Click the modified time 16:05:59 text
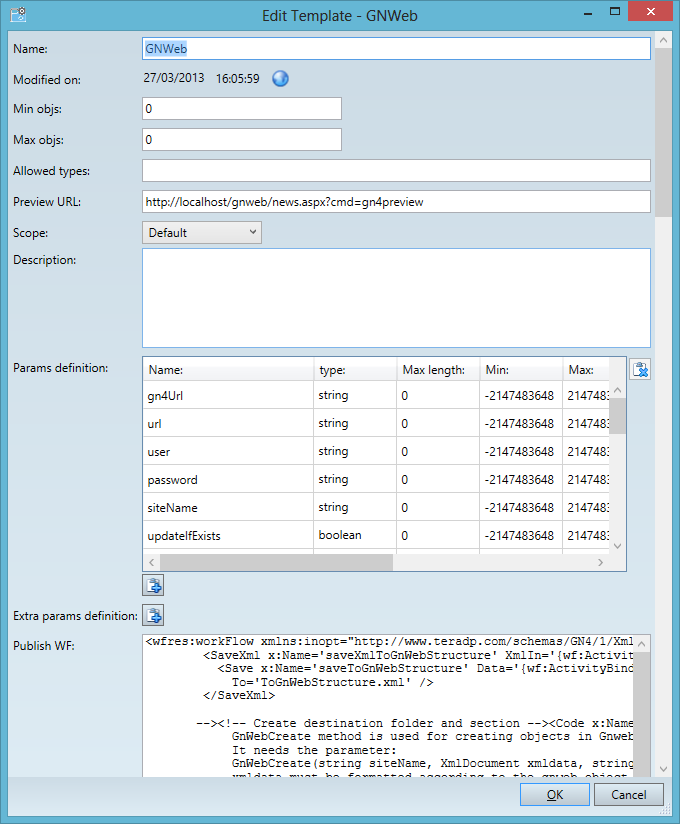This screenshot has width=680, height=824. click(238, 78)
